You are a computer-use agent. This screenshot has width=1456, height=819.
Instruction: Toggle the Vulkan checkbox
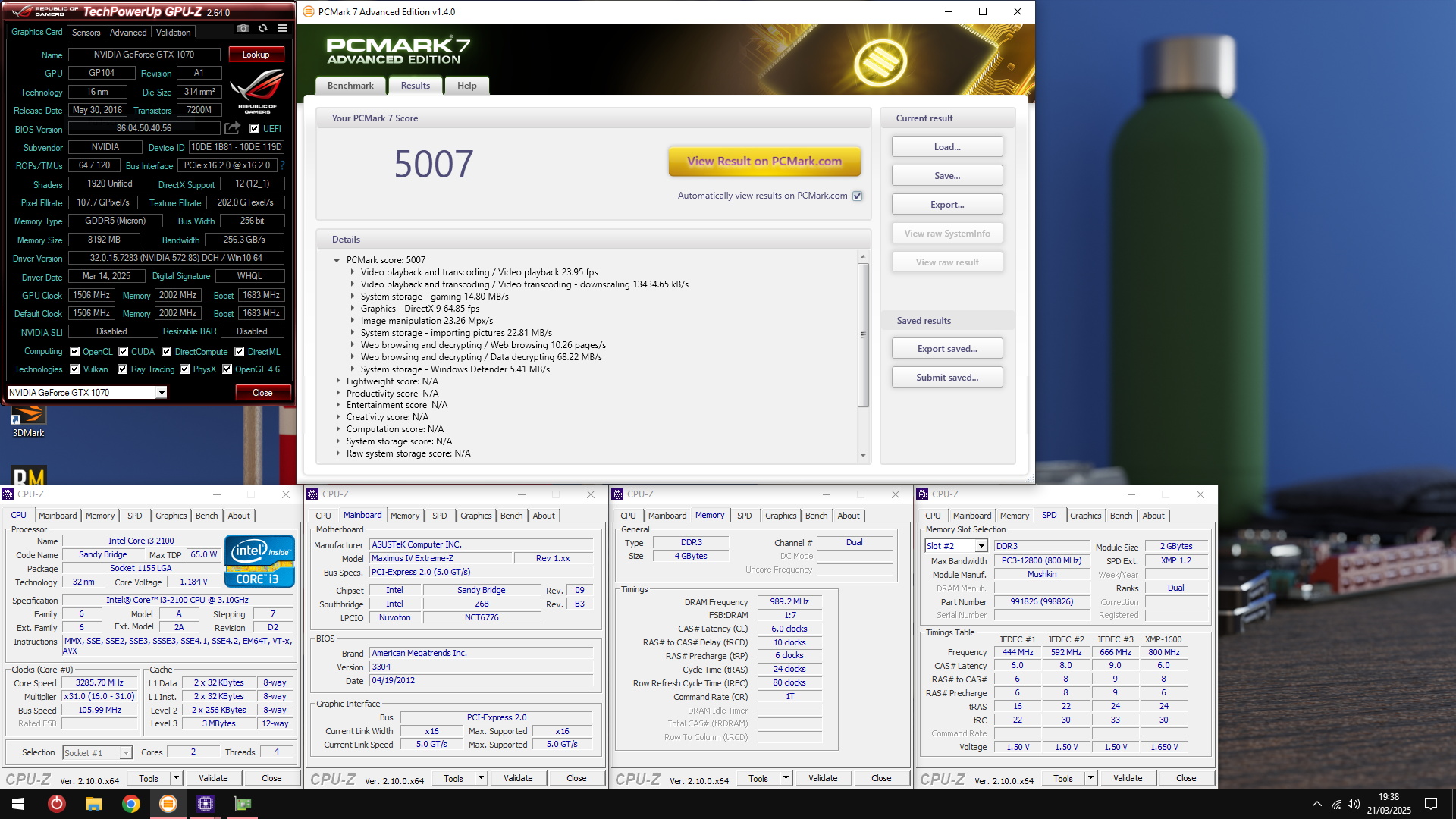coord(75,369)
